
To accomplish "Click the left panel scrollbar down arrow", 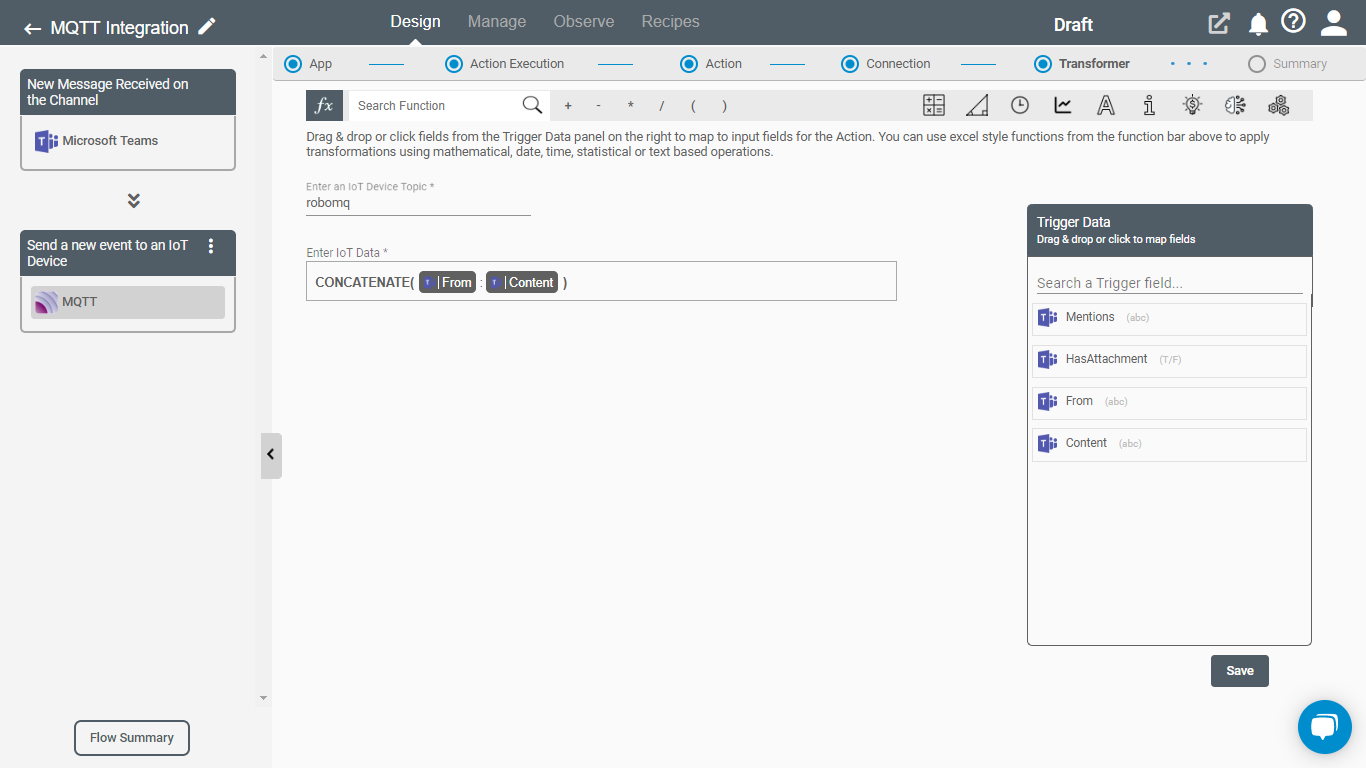I will 264,698.
